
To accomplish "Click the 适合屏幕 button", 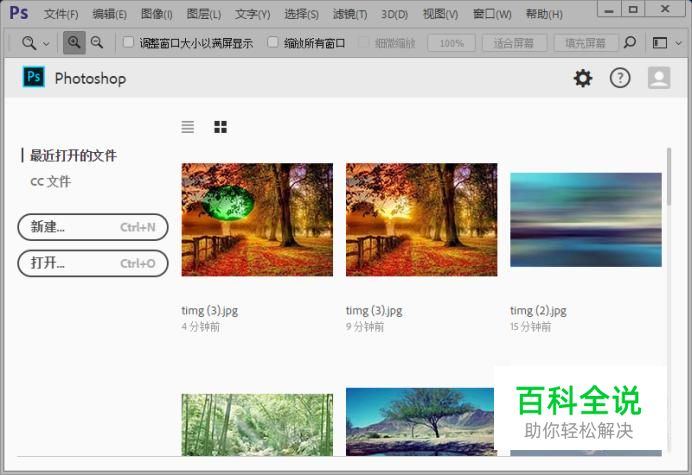I will tap(514, 43).
